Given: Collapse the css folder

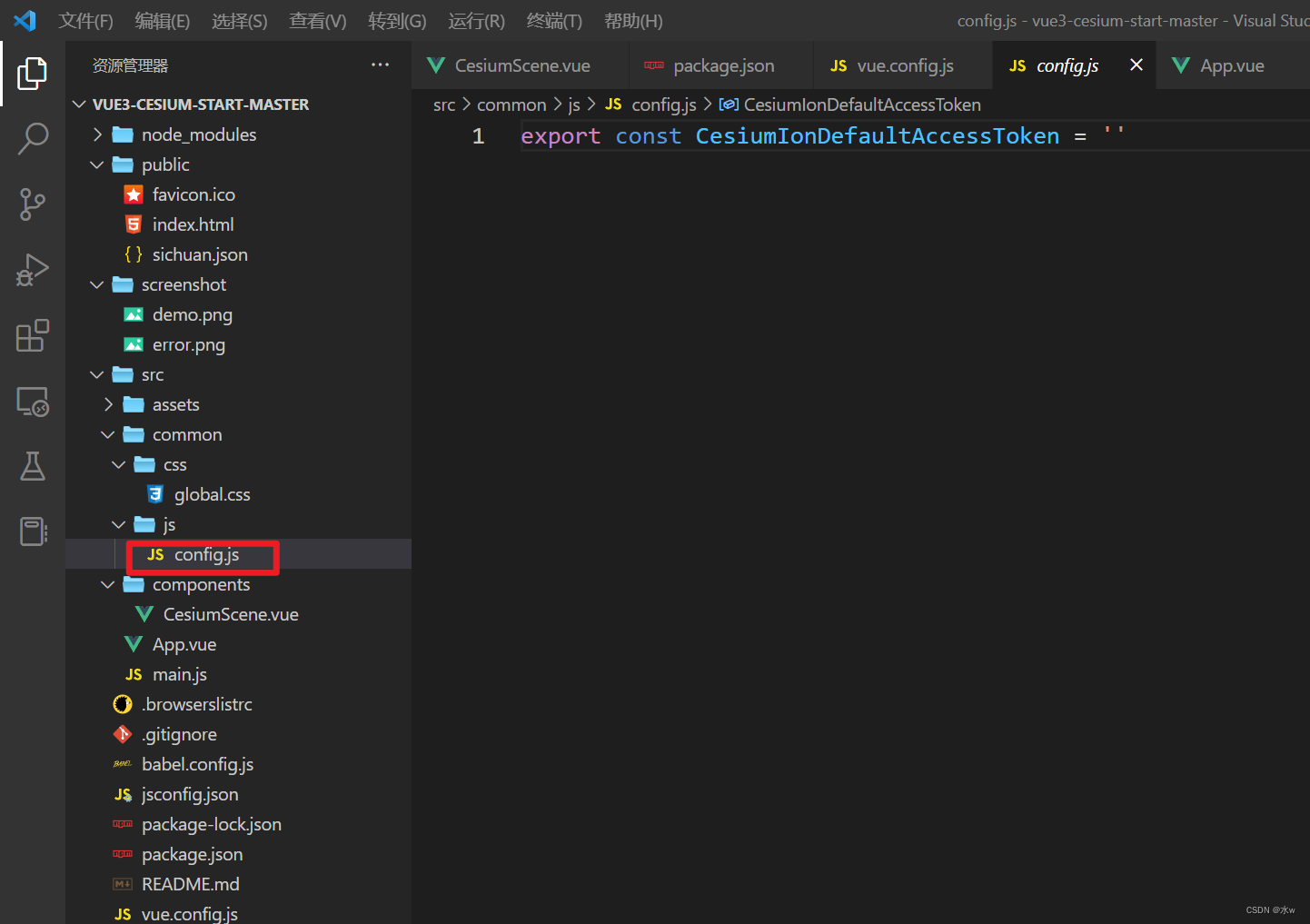Looking at the screenshot, I should click(119, 464).
